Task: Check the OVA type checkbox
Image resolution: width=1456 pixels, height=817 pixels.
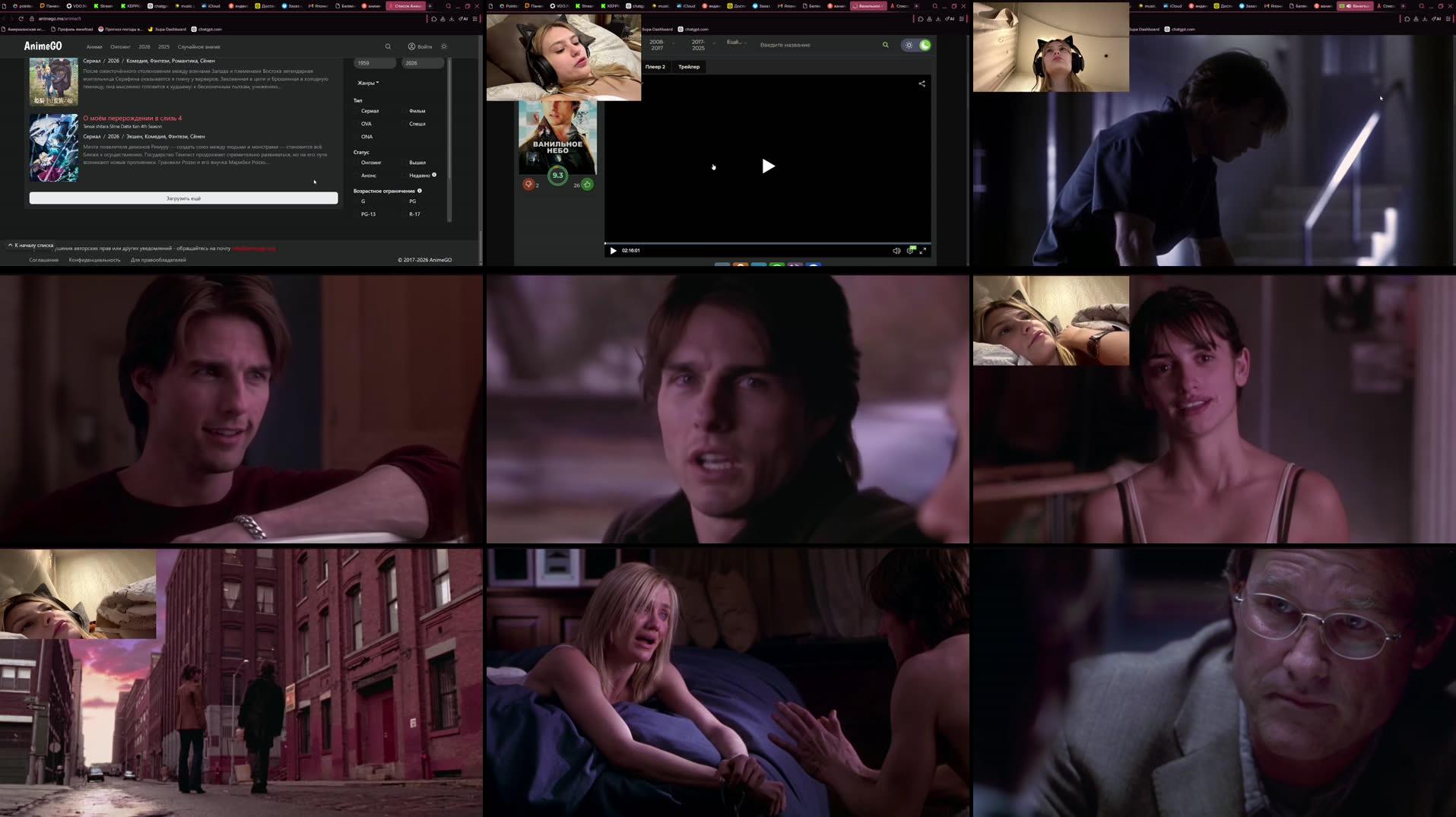Action: 357,124
